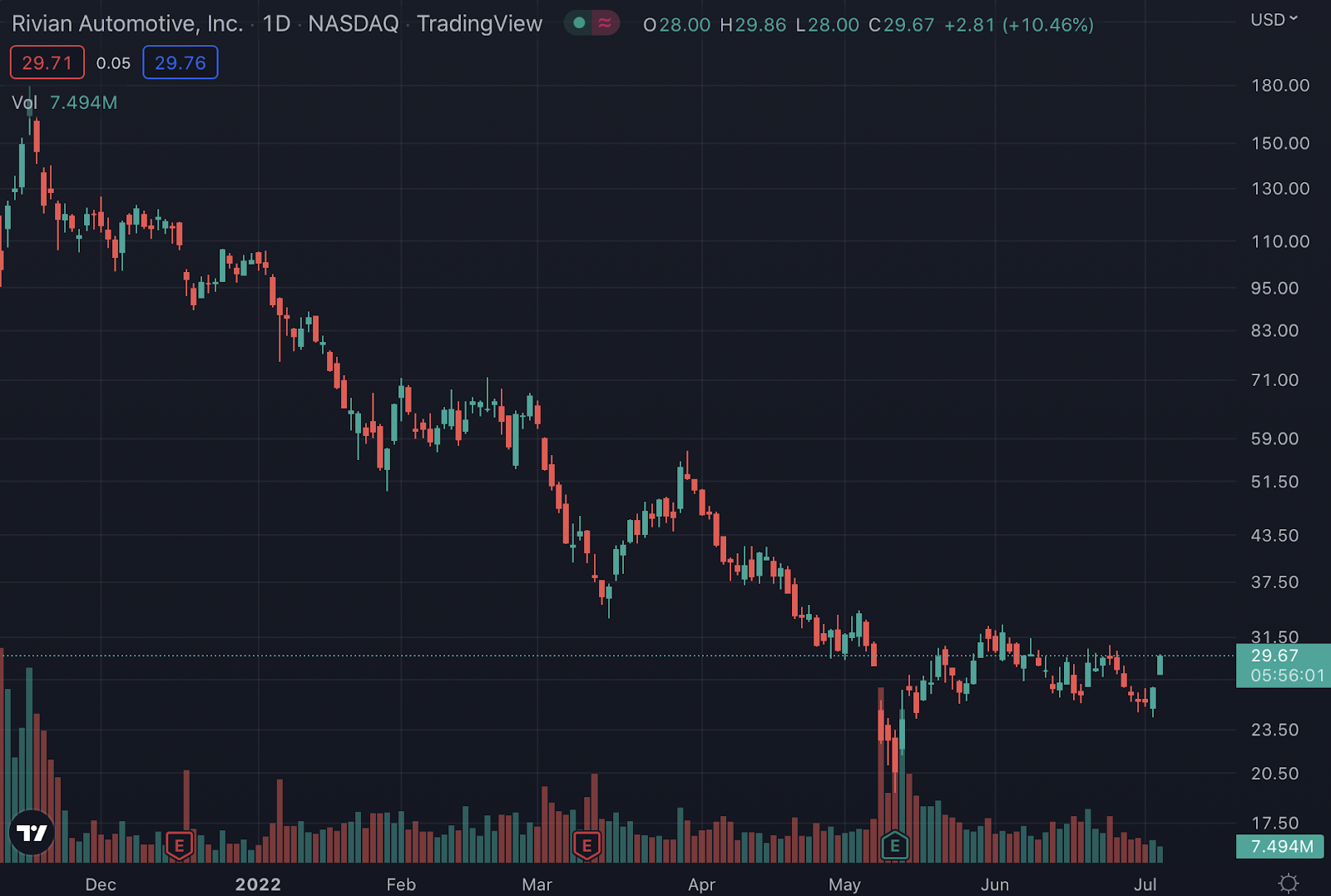
Task: Click the May label on time axis
Action: tap(844, 884)
